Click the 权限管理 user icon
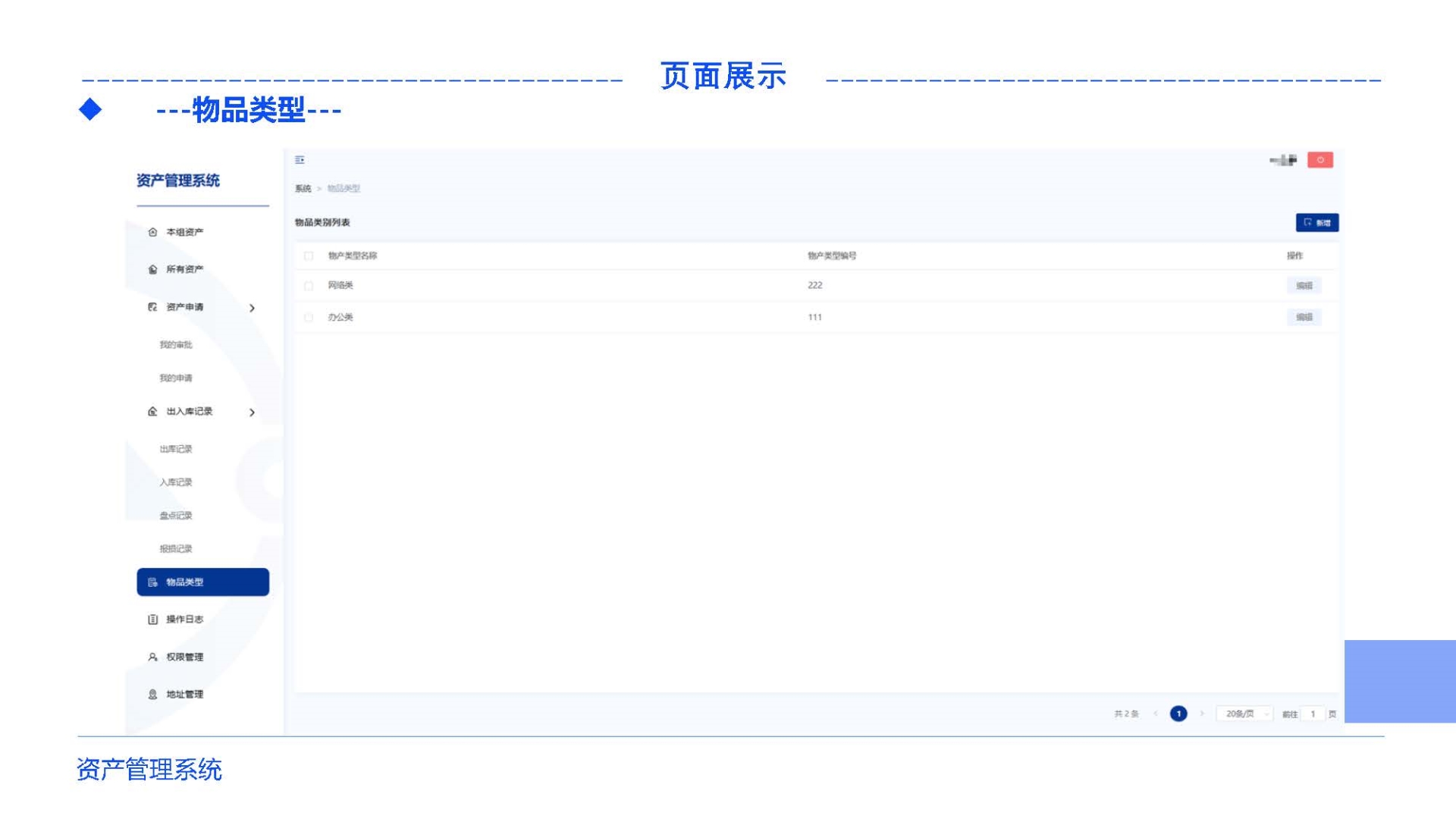1456x819 pixels. [x=152, y=657]
